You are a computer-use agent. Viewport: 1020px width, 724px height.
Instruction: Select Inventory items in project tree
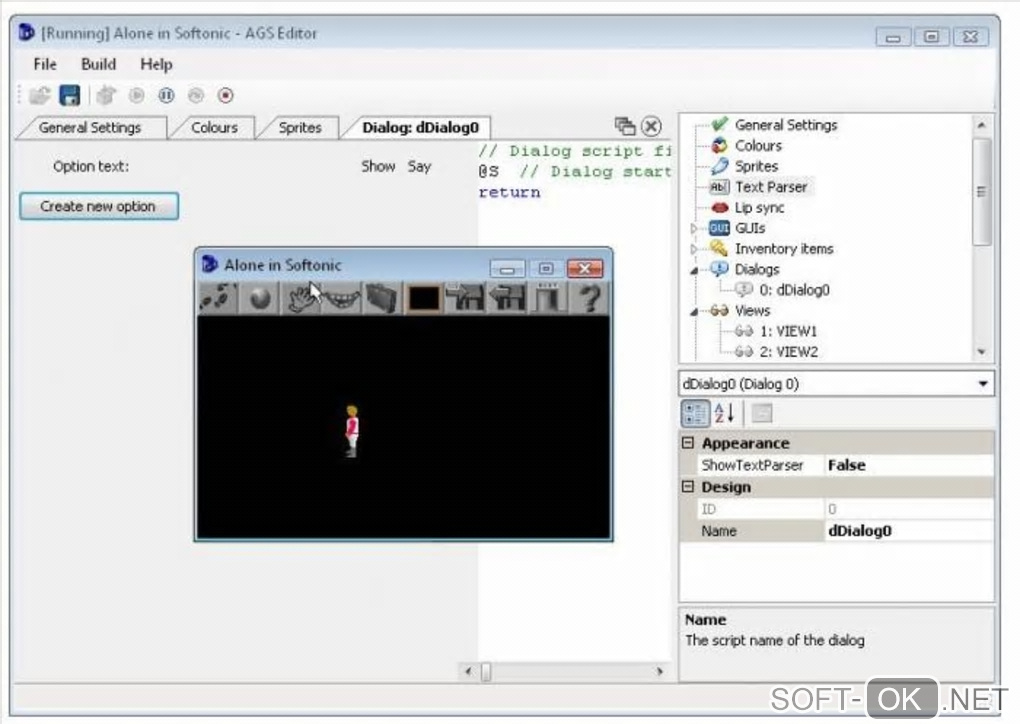[784, 249]
